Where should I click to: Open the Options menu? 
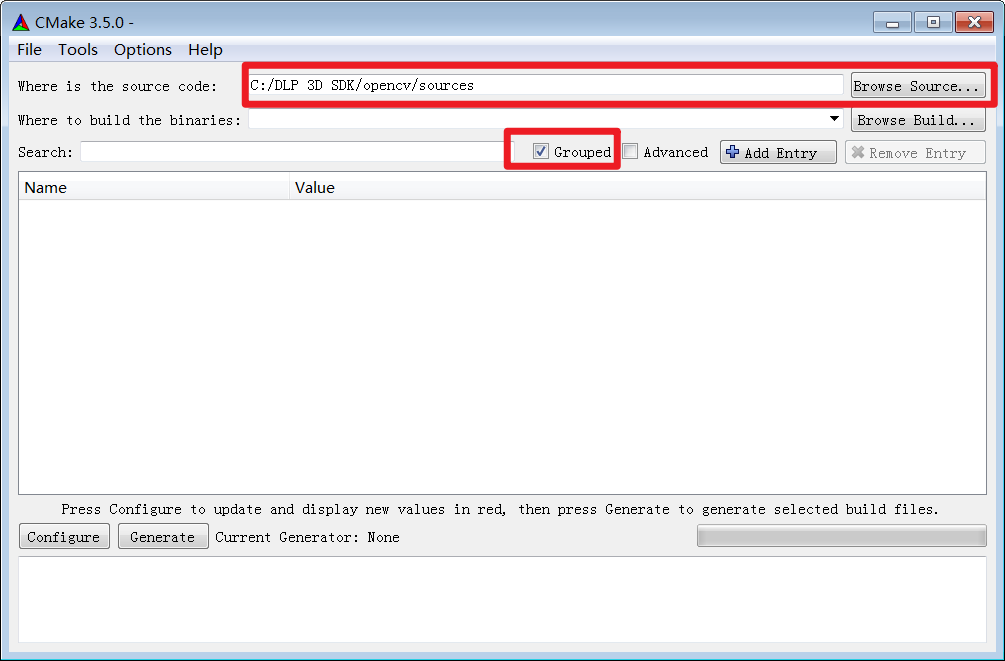142,50
